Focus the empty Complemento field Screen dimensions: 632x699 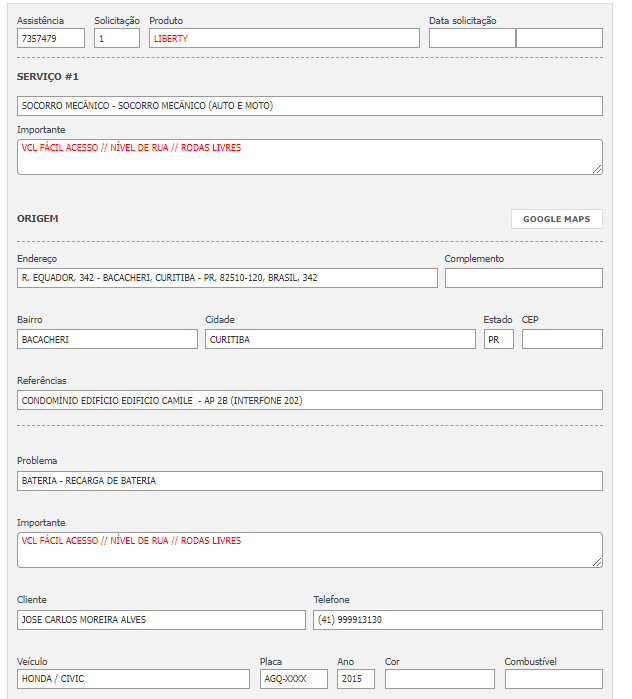(523, 278)
